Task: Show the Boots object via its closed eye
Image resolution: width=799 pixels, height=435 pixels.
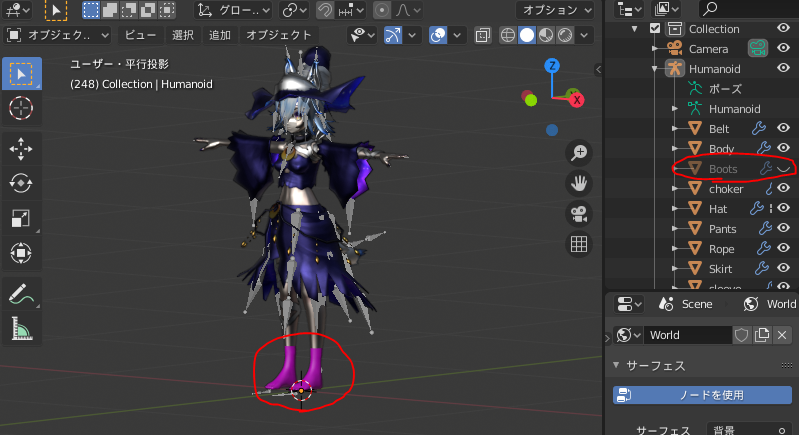Action: 784,169
